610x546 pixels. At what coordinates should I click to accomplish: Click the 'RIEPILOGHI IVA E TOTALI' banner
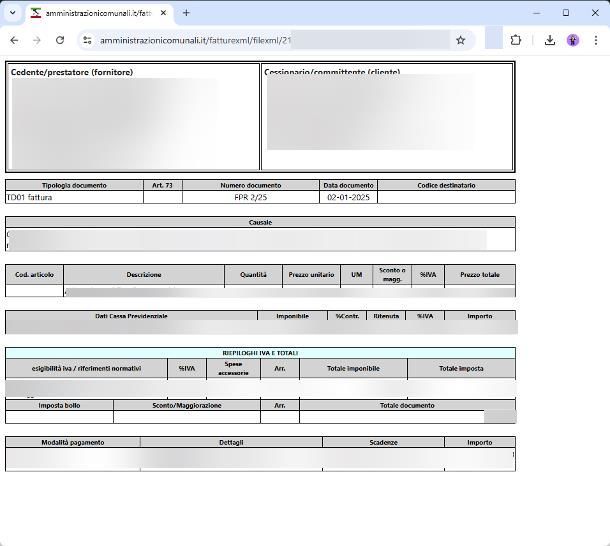260,353
